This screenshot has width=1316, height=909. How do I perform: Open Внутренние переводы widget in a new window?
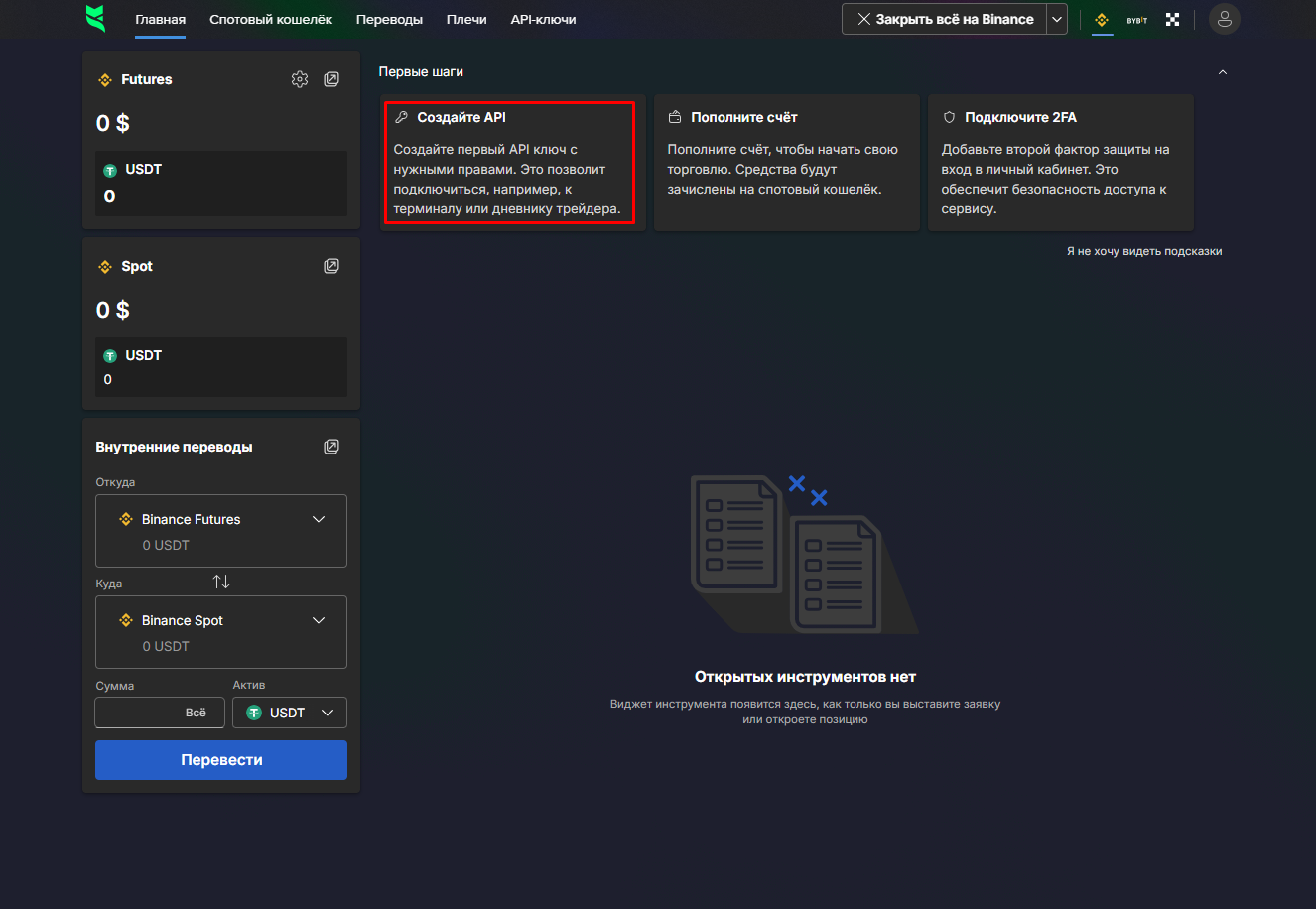point(331,447)
